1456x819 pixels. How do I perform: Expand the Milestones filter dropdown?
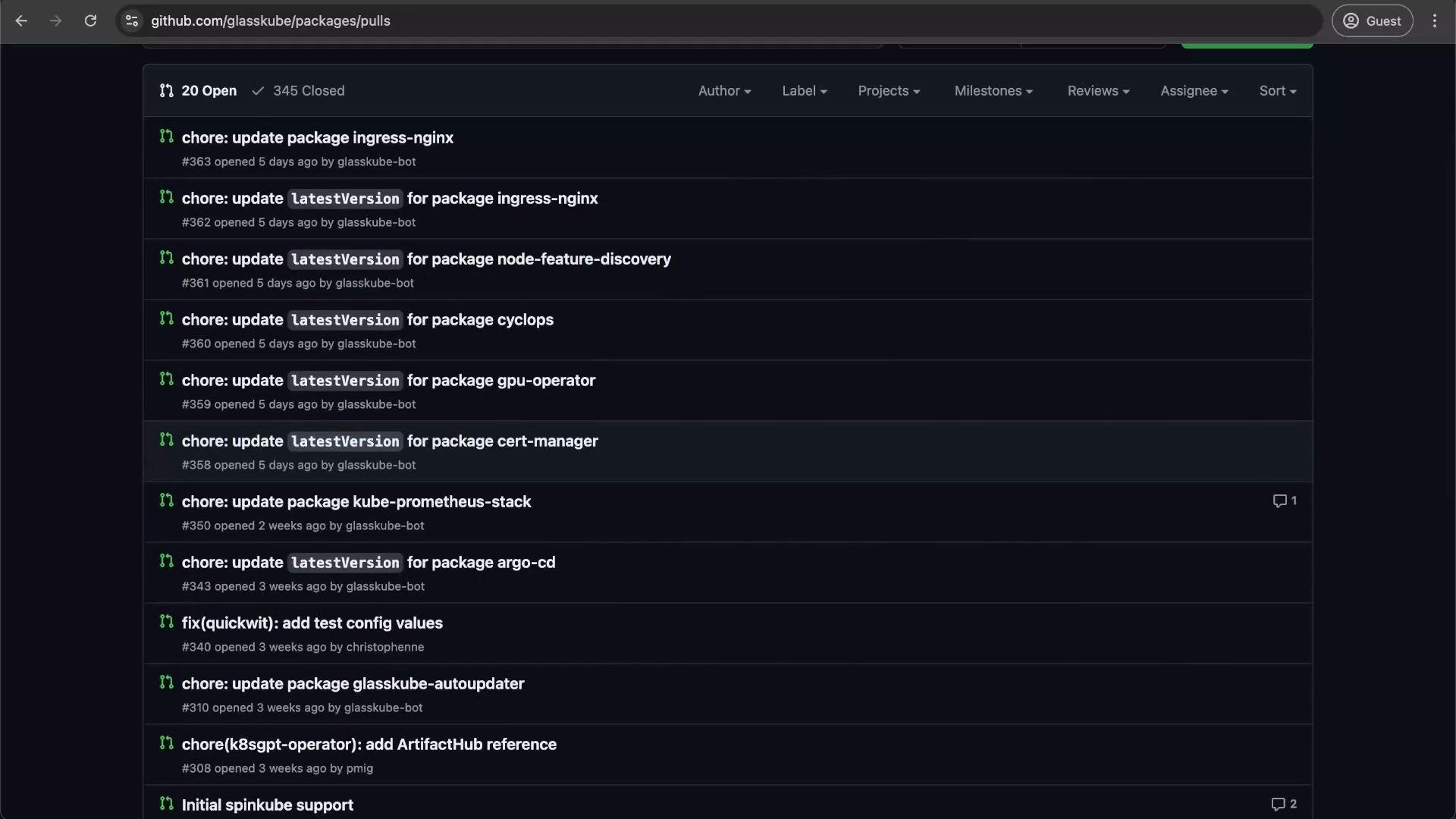click(993, 91)
